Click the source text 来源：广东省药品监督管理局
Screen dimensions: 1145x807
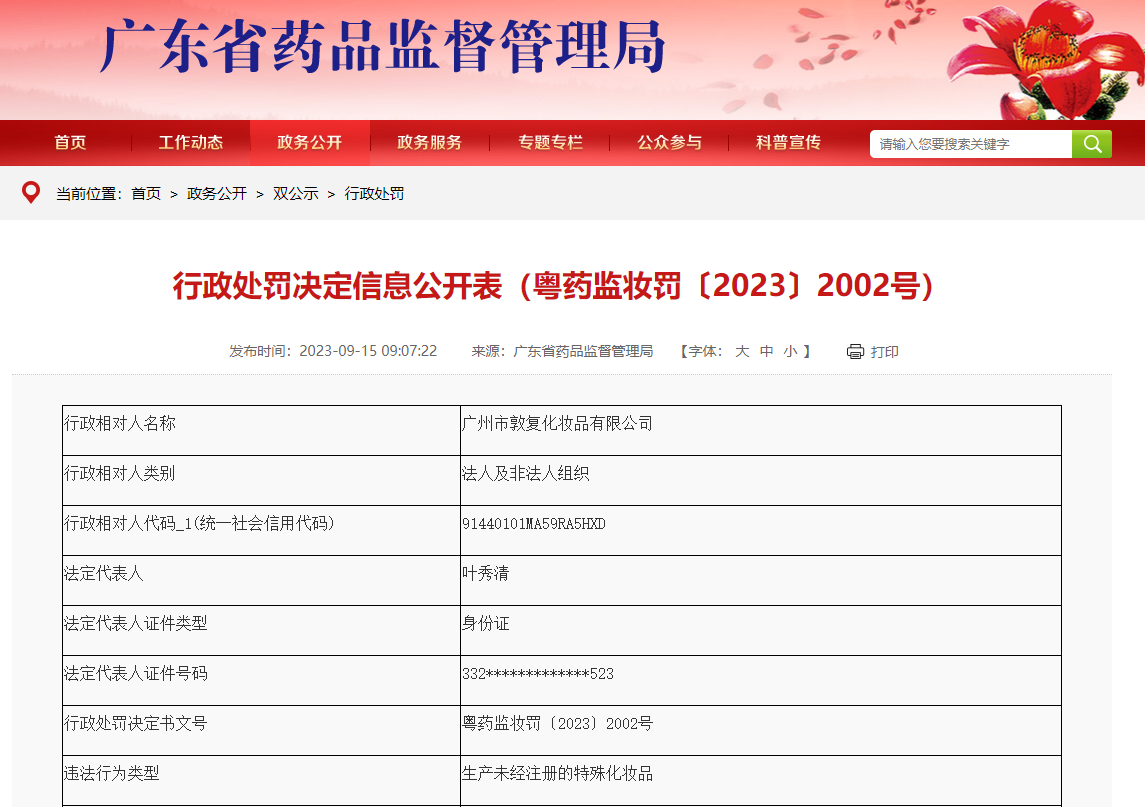coord(562,351)
